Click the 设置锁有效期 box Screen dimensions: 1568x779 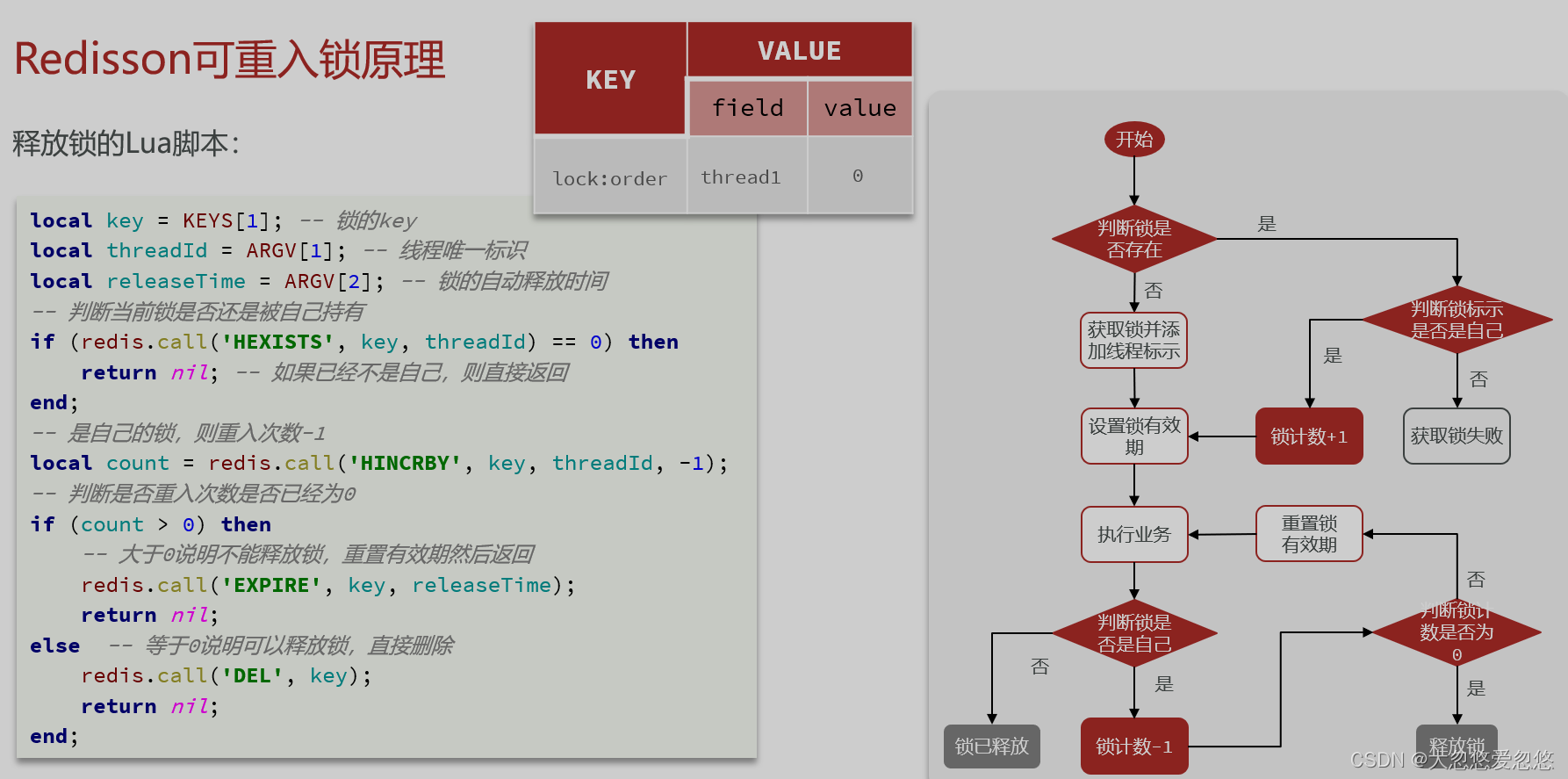tap(1134, 436)
